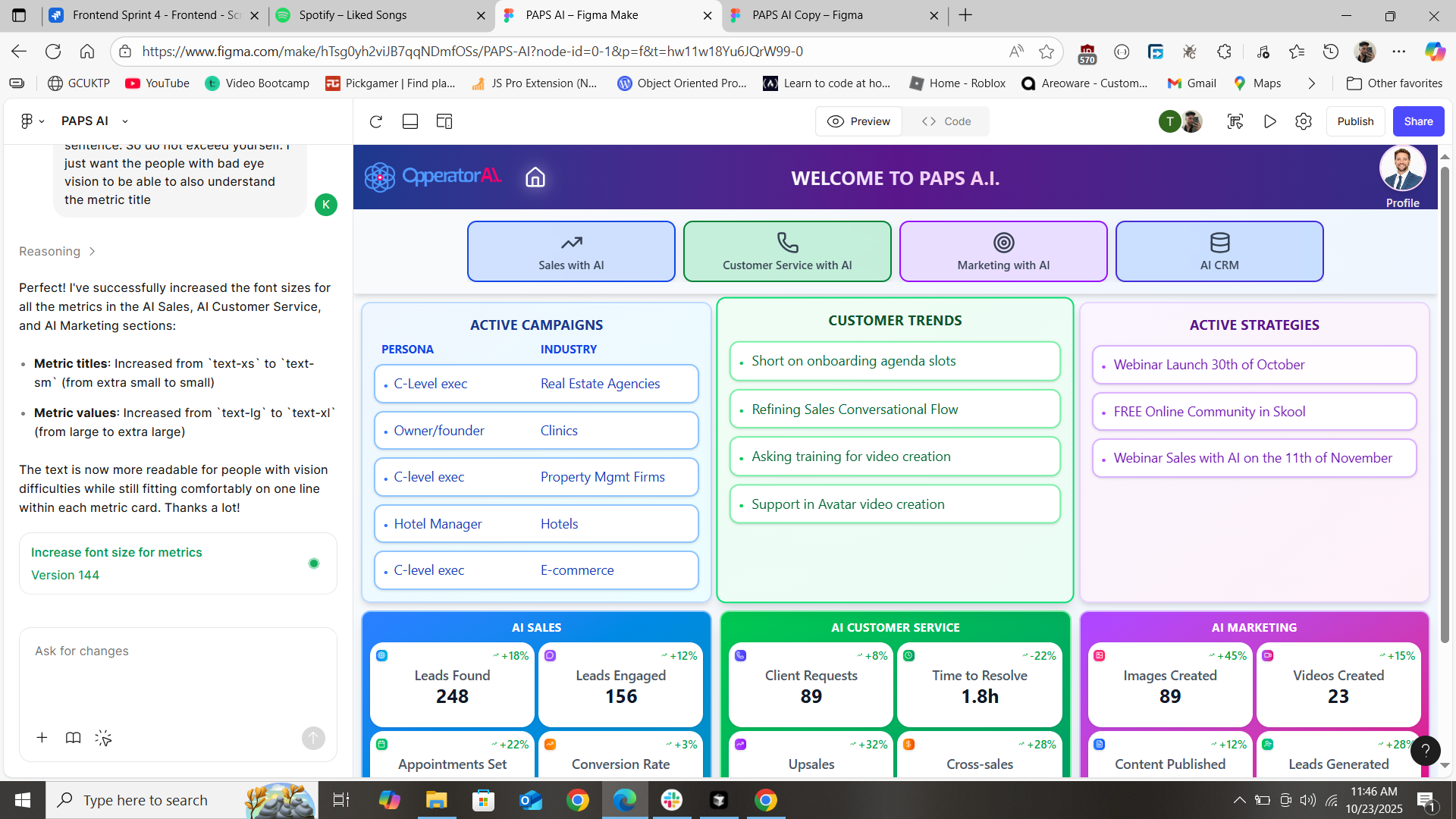Click the add attachment plus icon
Screen dimensions: 1456x819
[42, 738]
